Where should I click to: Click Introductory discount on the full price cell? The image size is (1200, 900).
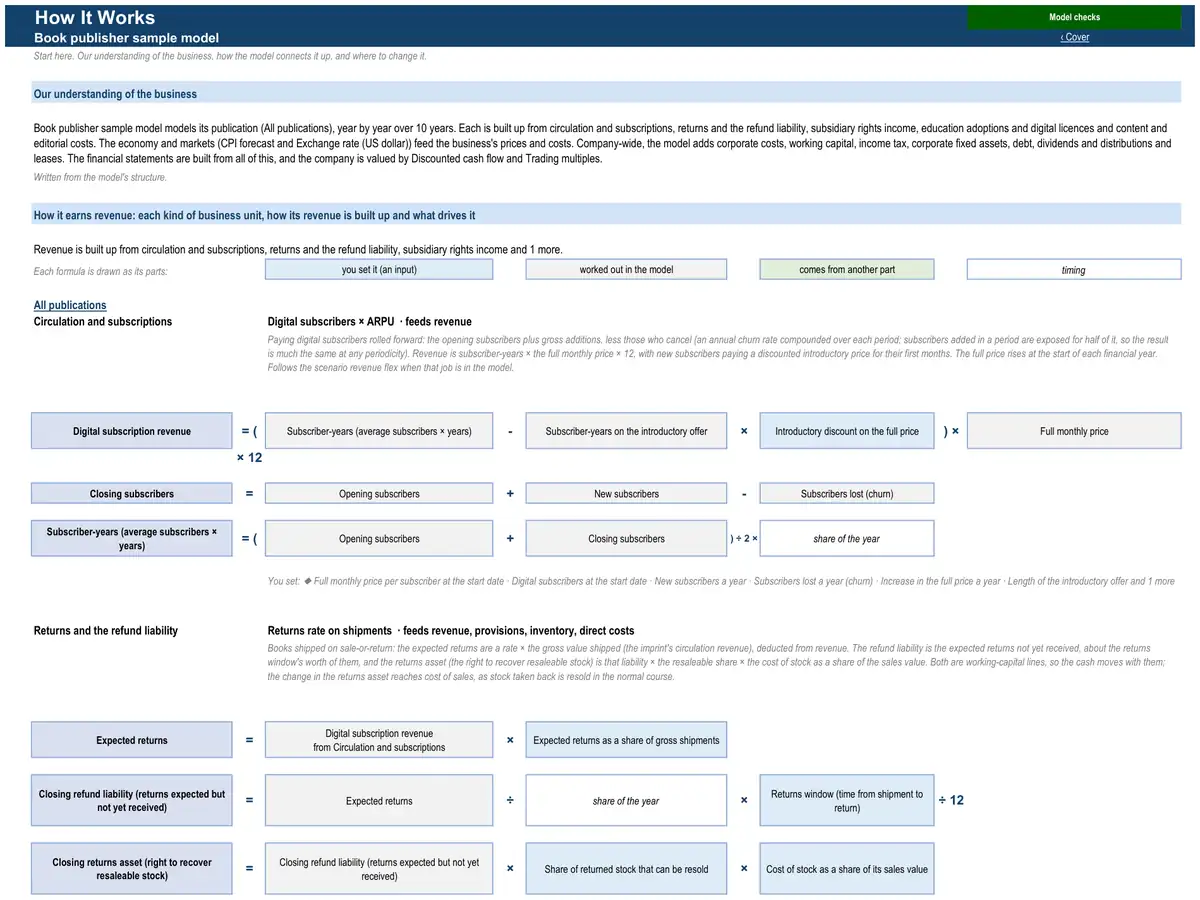(847, 431)
